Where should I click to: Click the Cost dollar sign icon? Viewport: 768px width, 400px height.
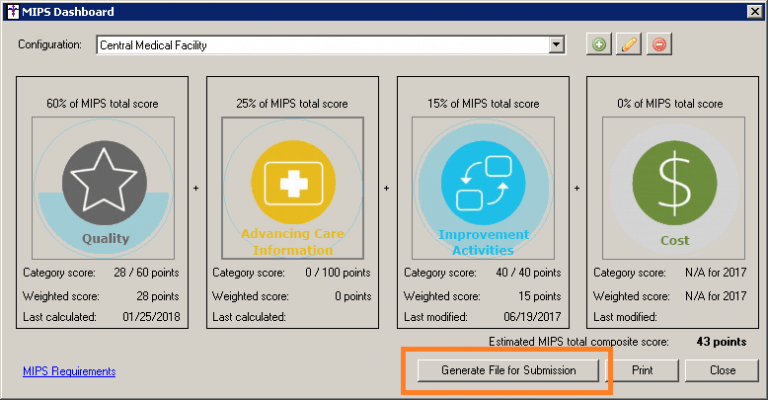(673, 185)
